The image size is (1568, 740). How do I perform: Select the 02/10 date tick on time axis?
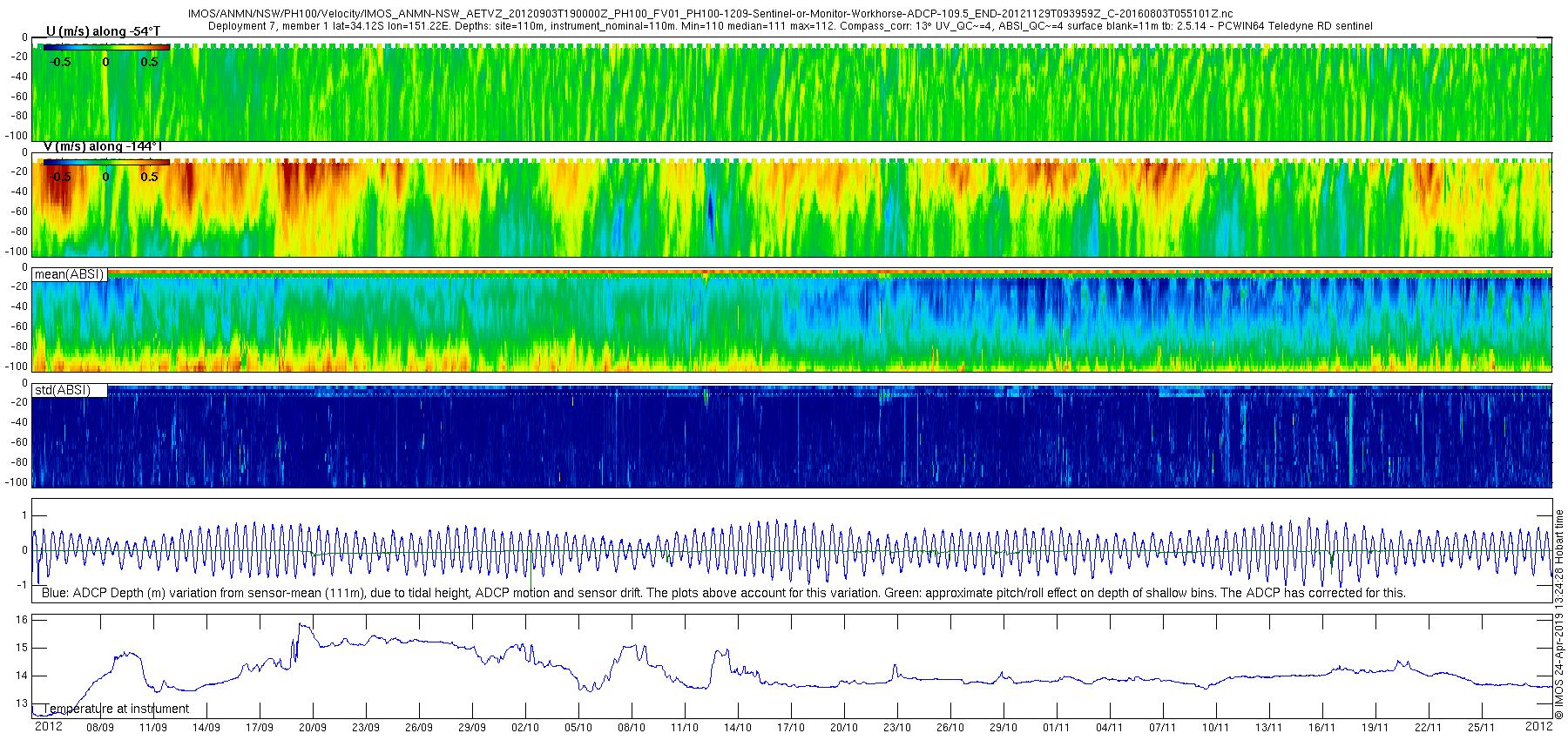(525, 727)
